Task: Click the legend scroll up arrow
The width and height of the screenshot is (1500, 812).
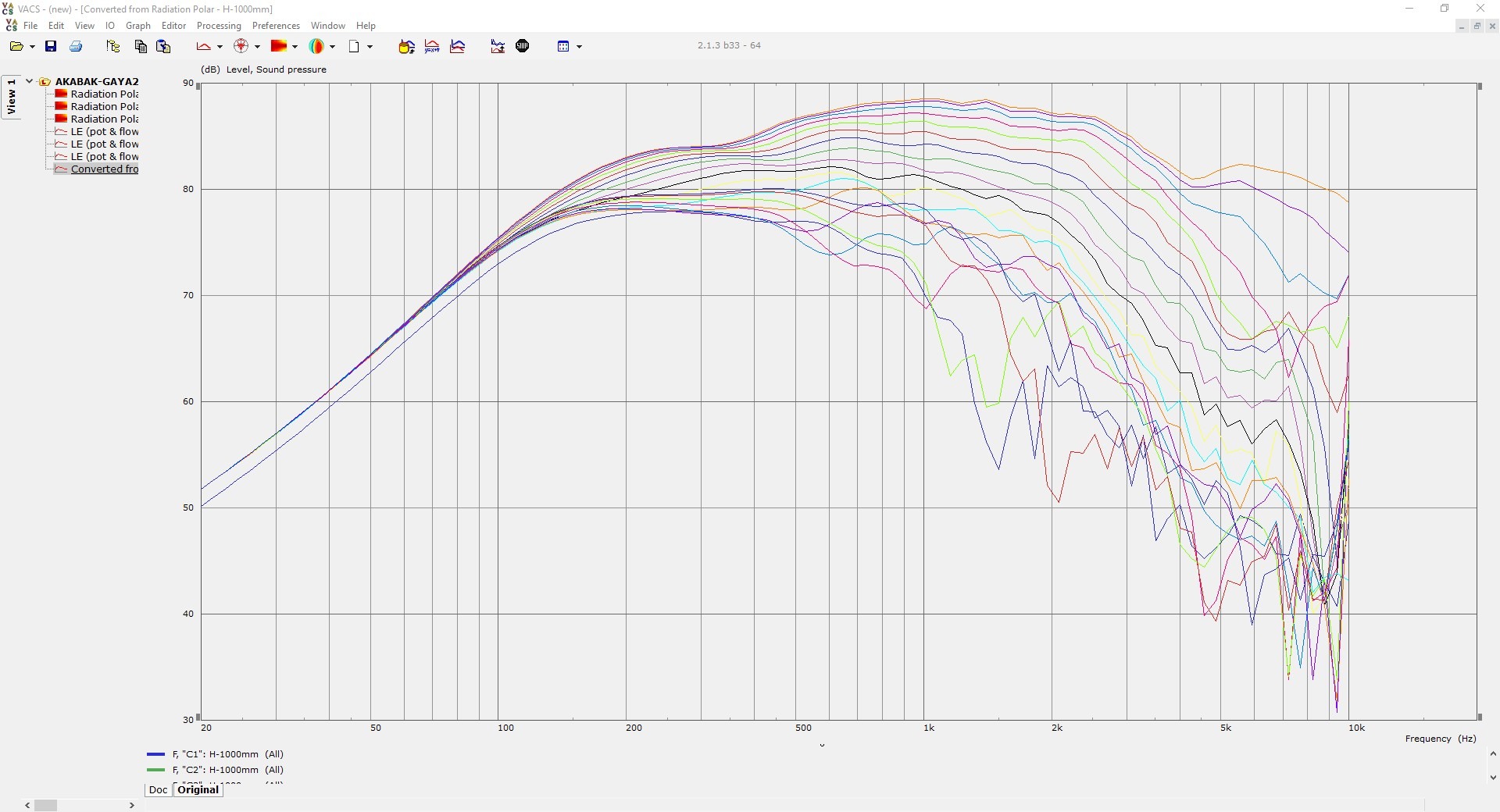Action: [x=1493, y=754]
